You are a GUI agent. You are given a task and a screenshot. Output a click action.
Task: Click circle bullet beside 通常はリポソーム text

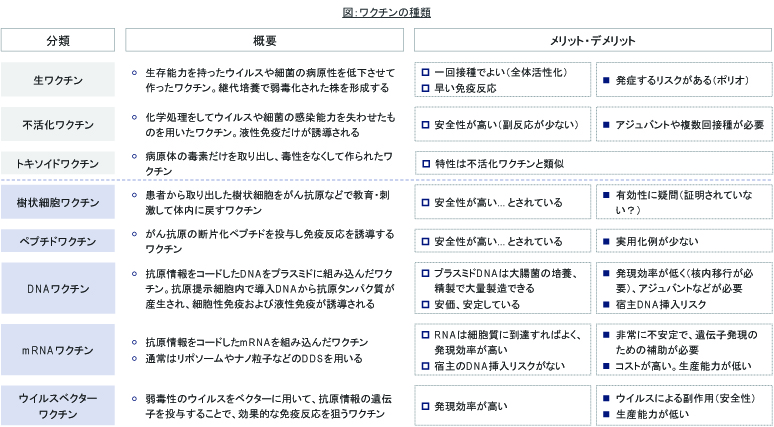pos(135,357)
